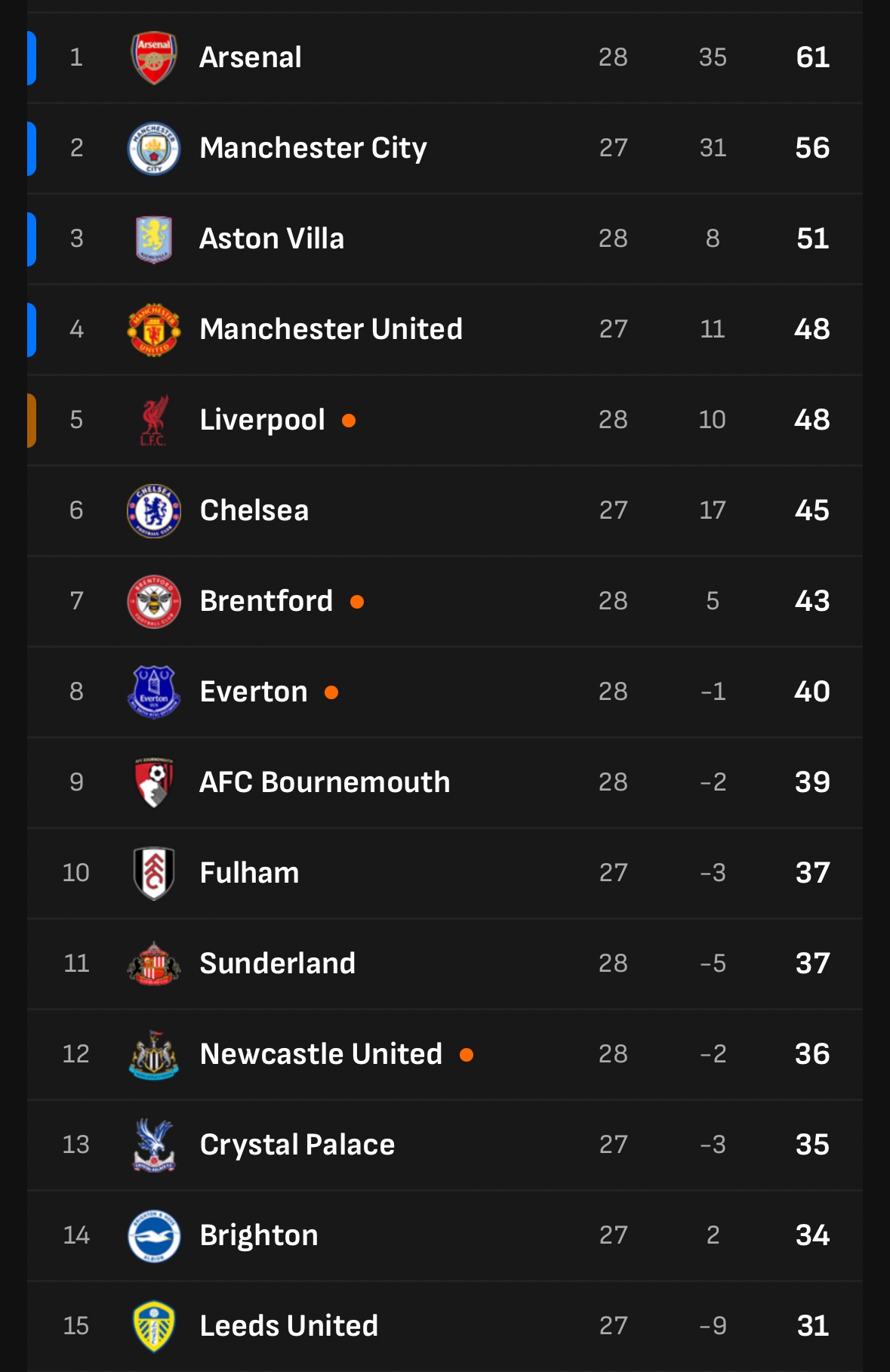Open the Liverpool liver bird logo
Screen dimensions: 890x1372
154,420
